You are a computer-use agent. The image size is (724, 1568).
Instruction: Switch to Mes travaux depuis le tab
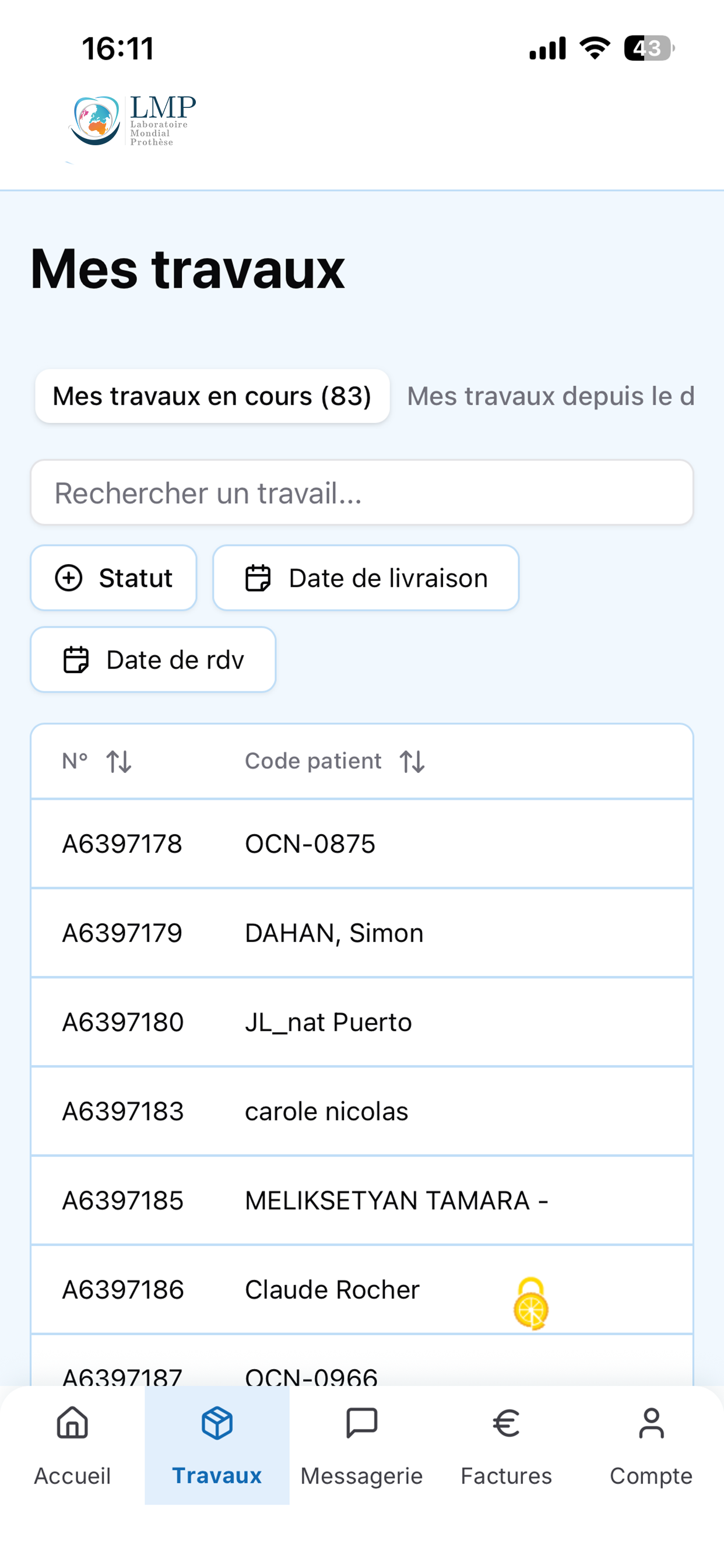pos(551,396)
